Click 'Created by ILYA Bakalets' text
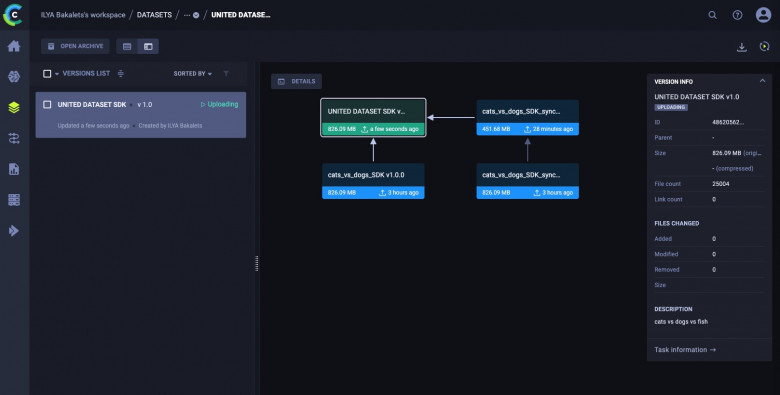This screenshot has width=780, height=395. [x=171, y=126]
